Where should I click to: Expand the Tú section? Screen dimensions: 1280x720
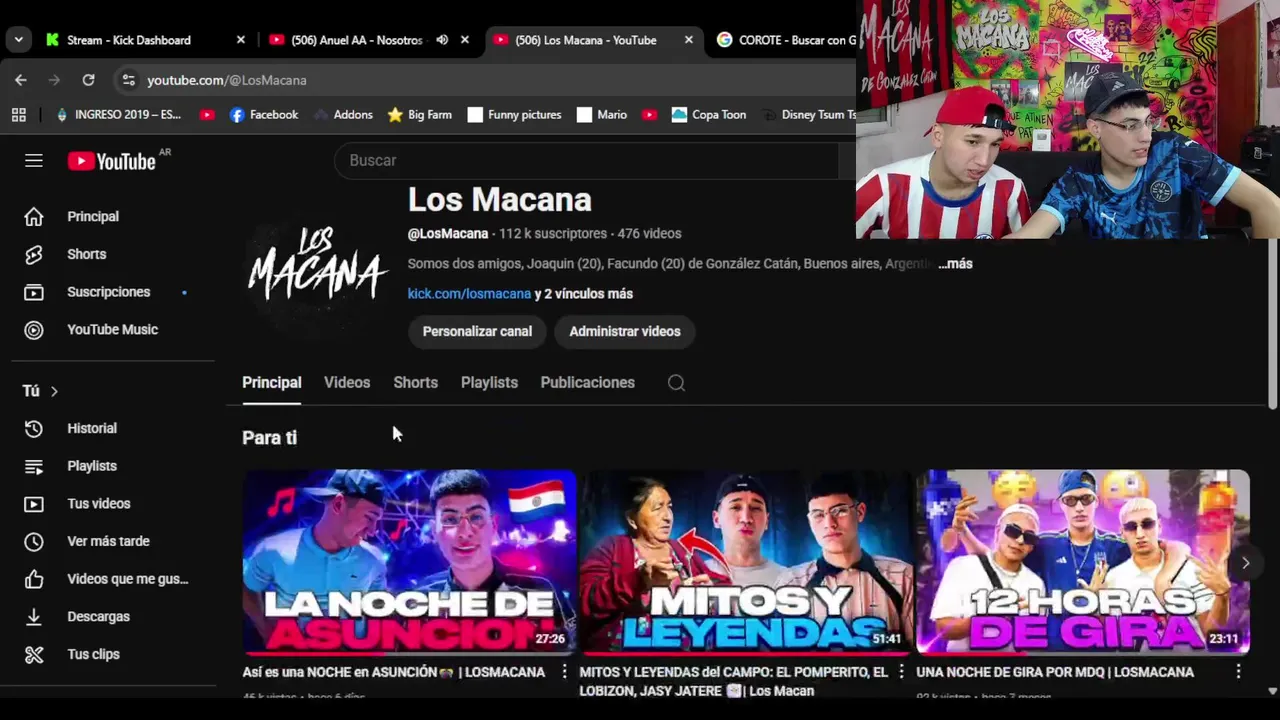point(41,391)
